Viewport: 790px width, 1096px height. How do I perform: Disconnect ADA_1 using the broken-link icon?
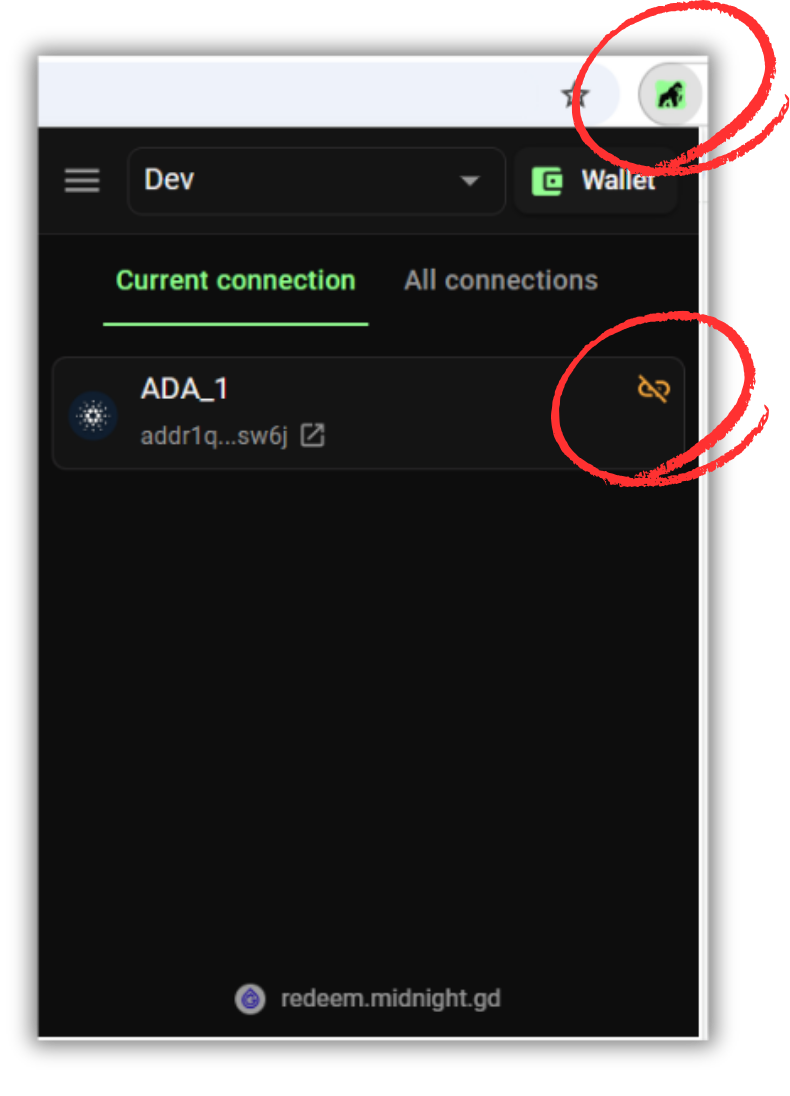(x=654, y=389)
